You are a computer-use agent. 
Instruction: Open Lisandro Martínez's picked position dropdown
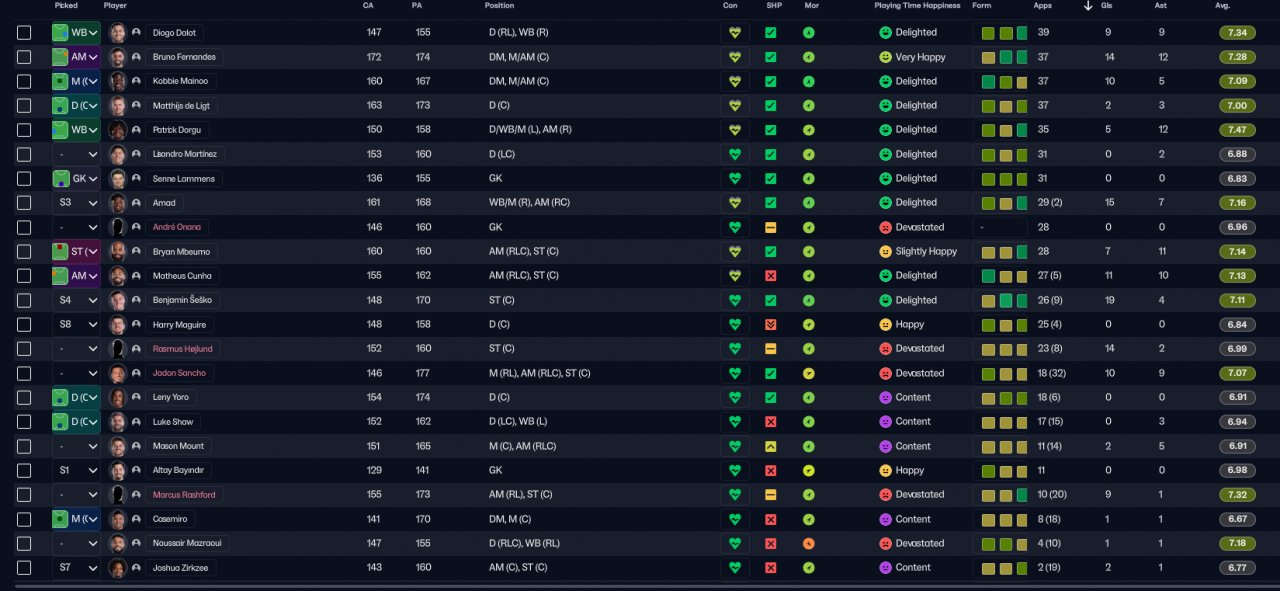click(76, 154)
